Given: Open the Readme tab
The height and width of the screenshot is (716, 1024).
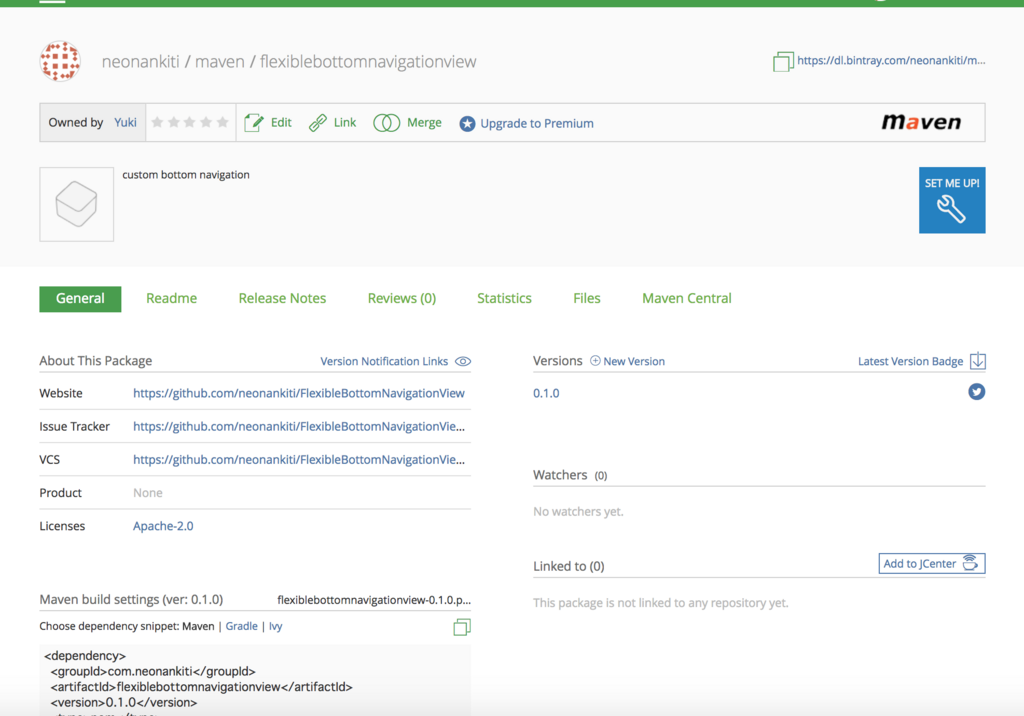Looking at the screenshot, I should pyautogui.click(x=172, y=299).
